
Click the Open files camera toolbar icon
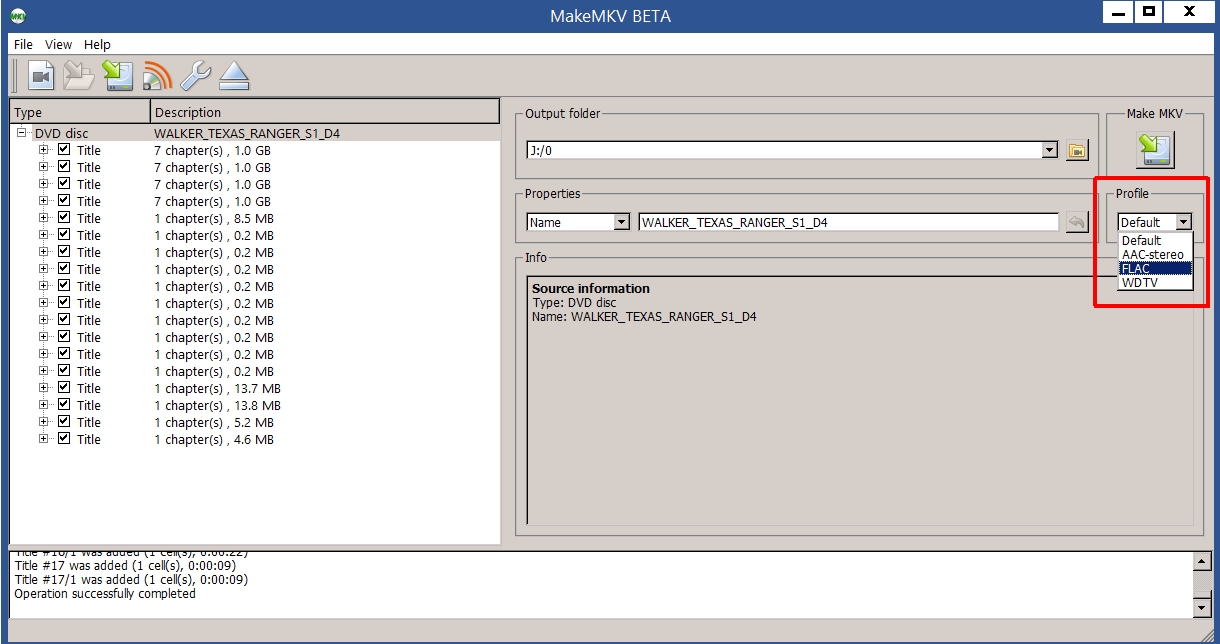[x=40, y=76]
